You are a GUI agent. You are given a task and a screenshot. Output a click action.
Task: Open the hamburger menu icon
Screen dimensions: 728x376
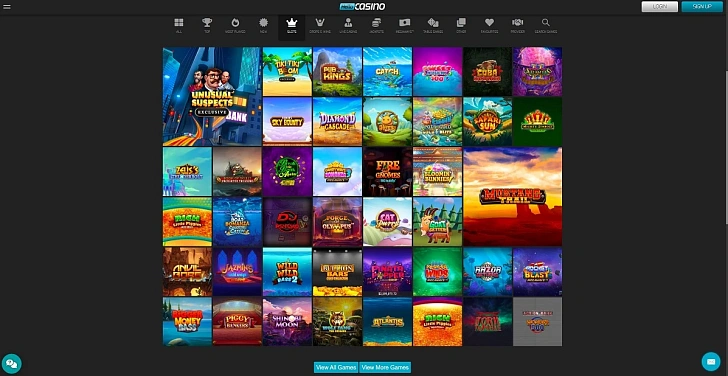pos(6,6)
